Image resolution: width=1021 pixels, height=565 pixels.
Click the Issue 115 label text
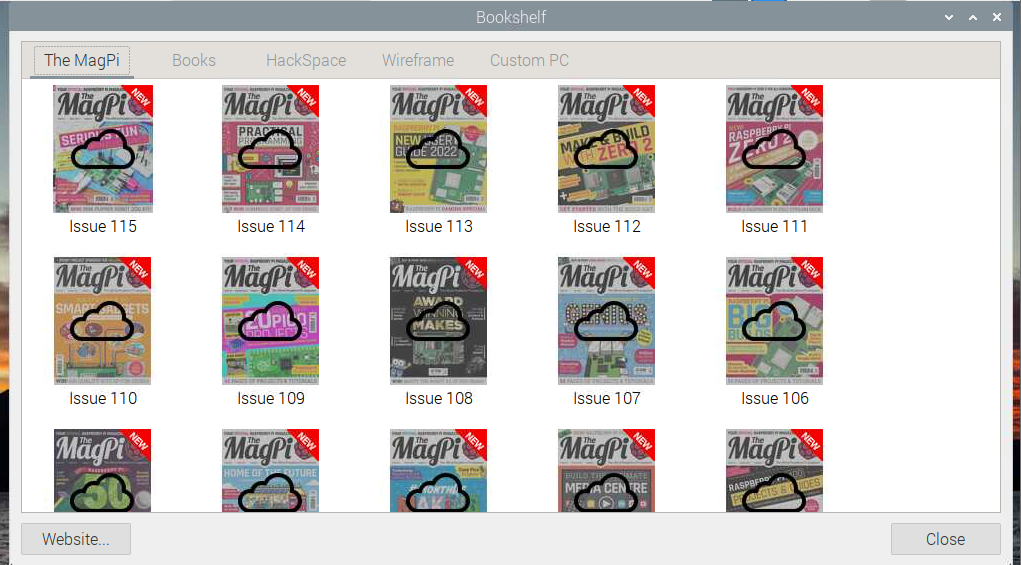click(x=103, y=227)
